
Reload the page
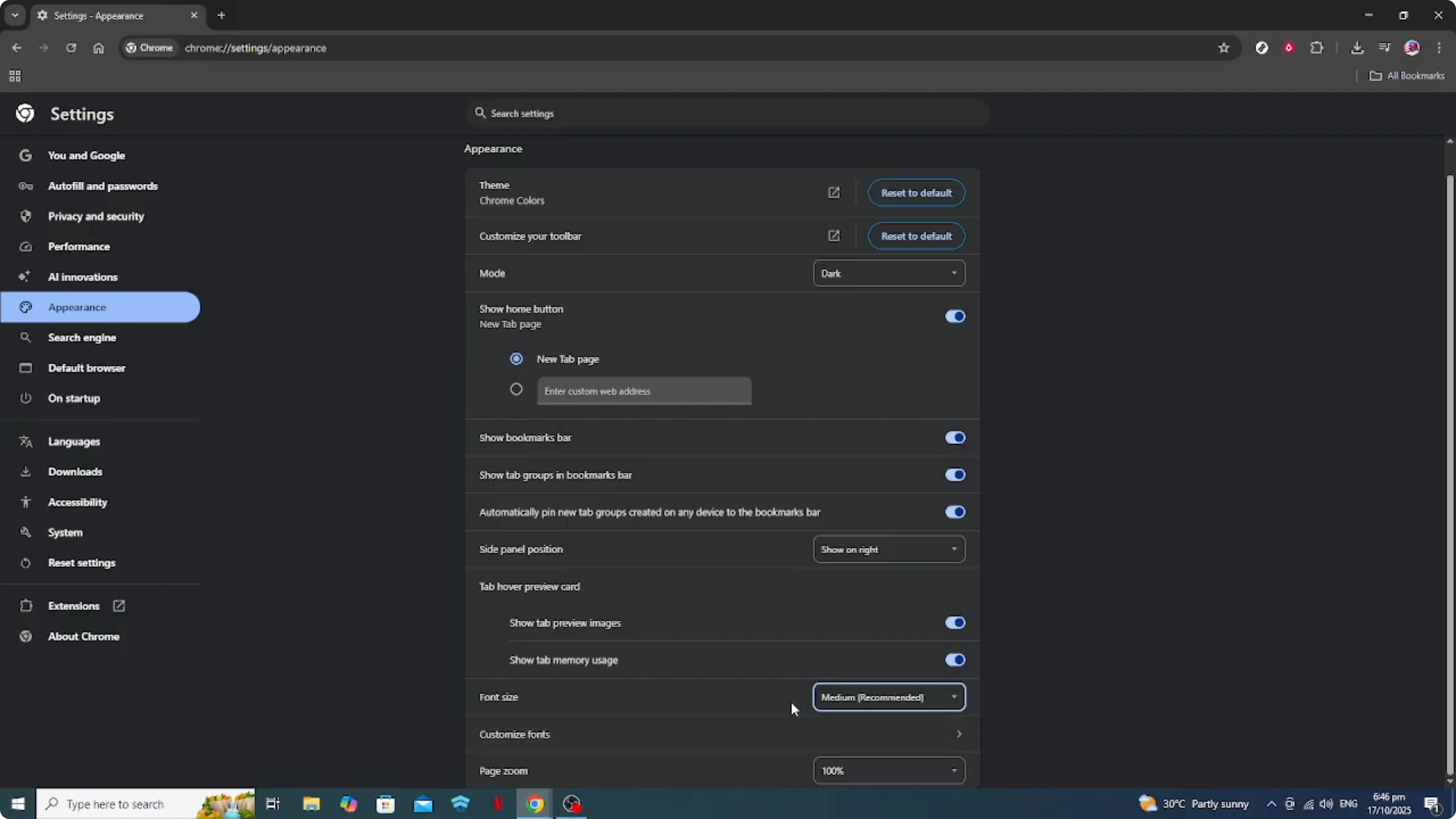71,48
